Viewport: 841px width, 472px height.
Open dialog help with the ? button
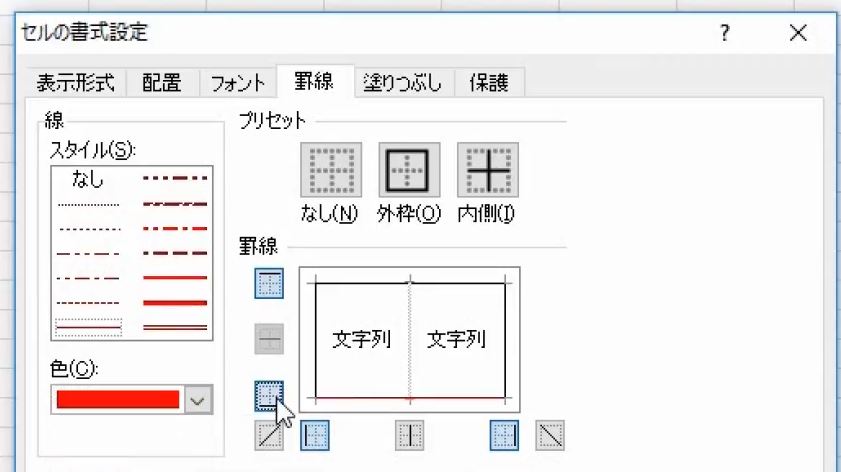[725, 33]
